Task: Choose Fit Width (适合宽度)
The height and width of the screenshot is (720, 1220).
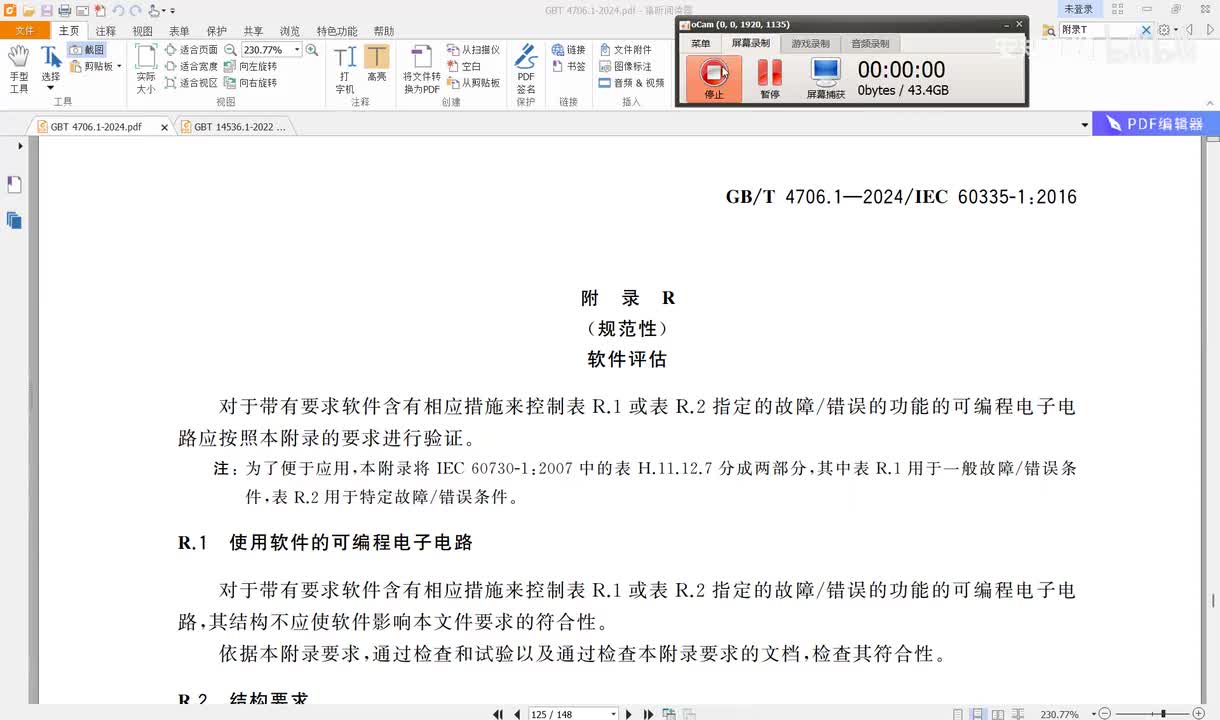Action: 191,66
